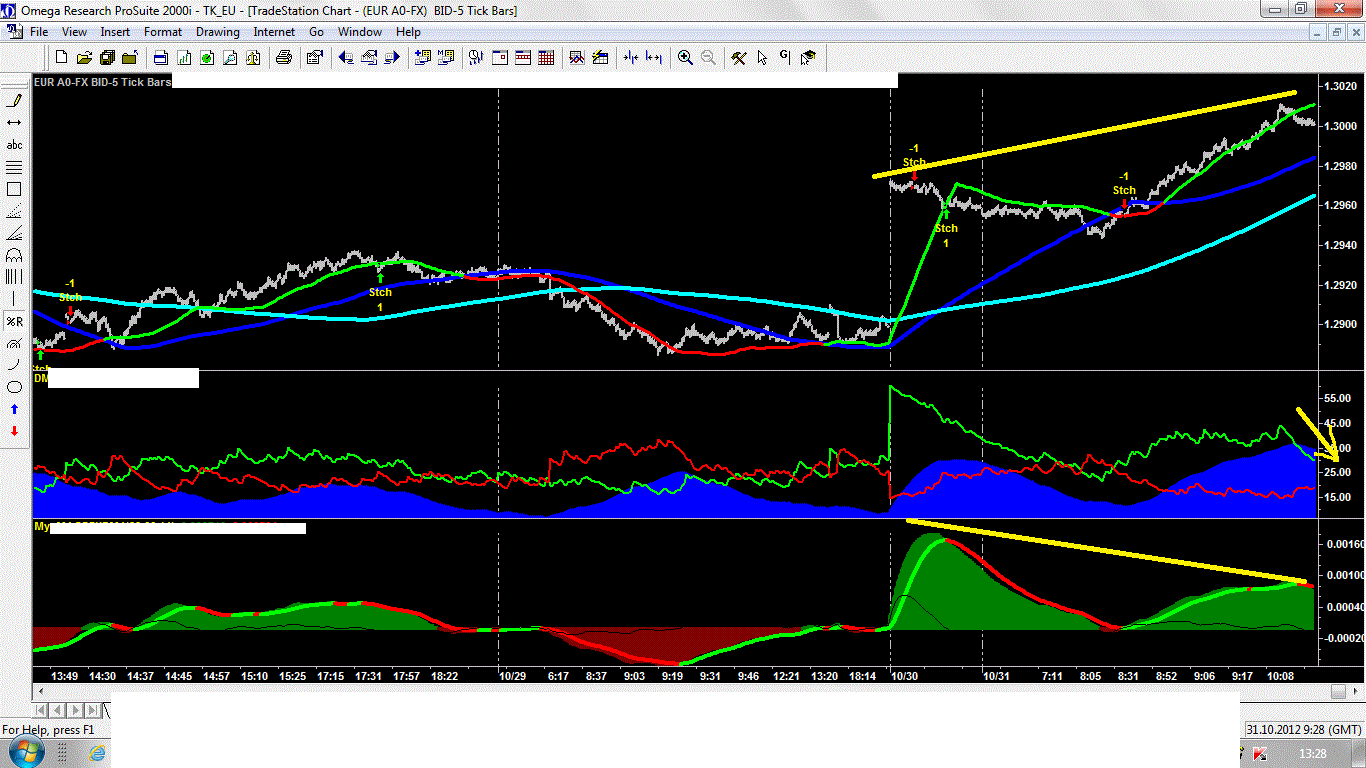Click the Open folder toolbar icon
The height and width of the screenshot is (768, 1366).
[x=84, y=58]
